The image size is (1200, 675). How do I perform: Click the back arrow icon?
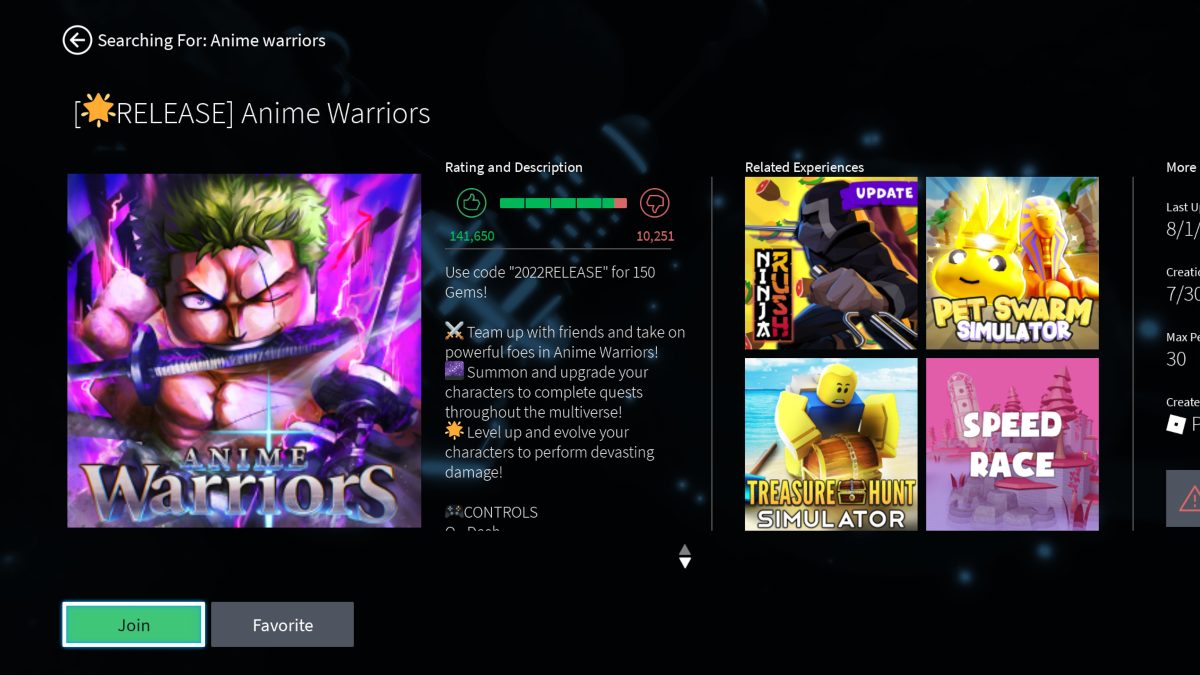tap(77, 40)
